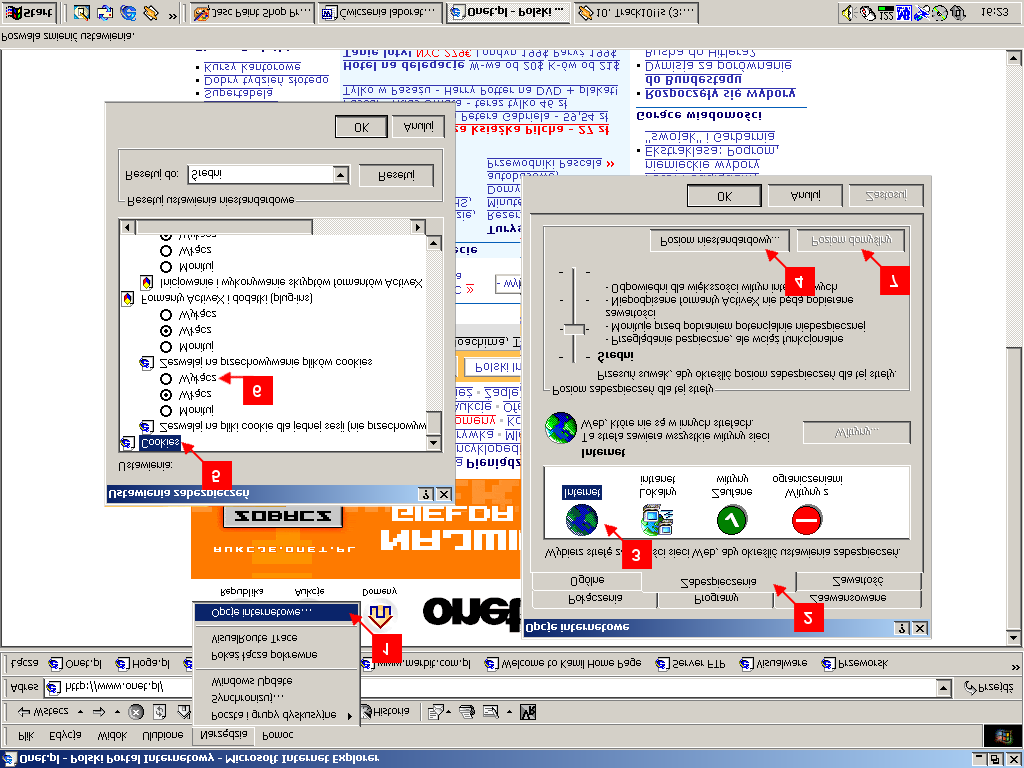Choose Windows Update in Narzędzia menu
Viewport: 1024px width, 768px height.
click(x=277, y=681)
